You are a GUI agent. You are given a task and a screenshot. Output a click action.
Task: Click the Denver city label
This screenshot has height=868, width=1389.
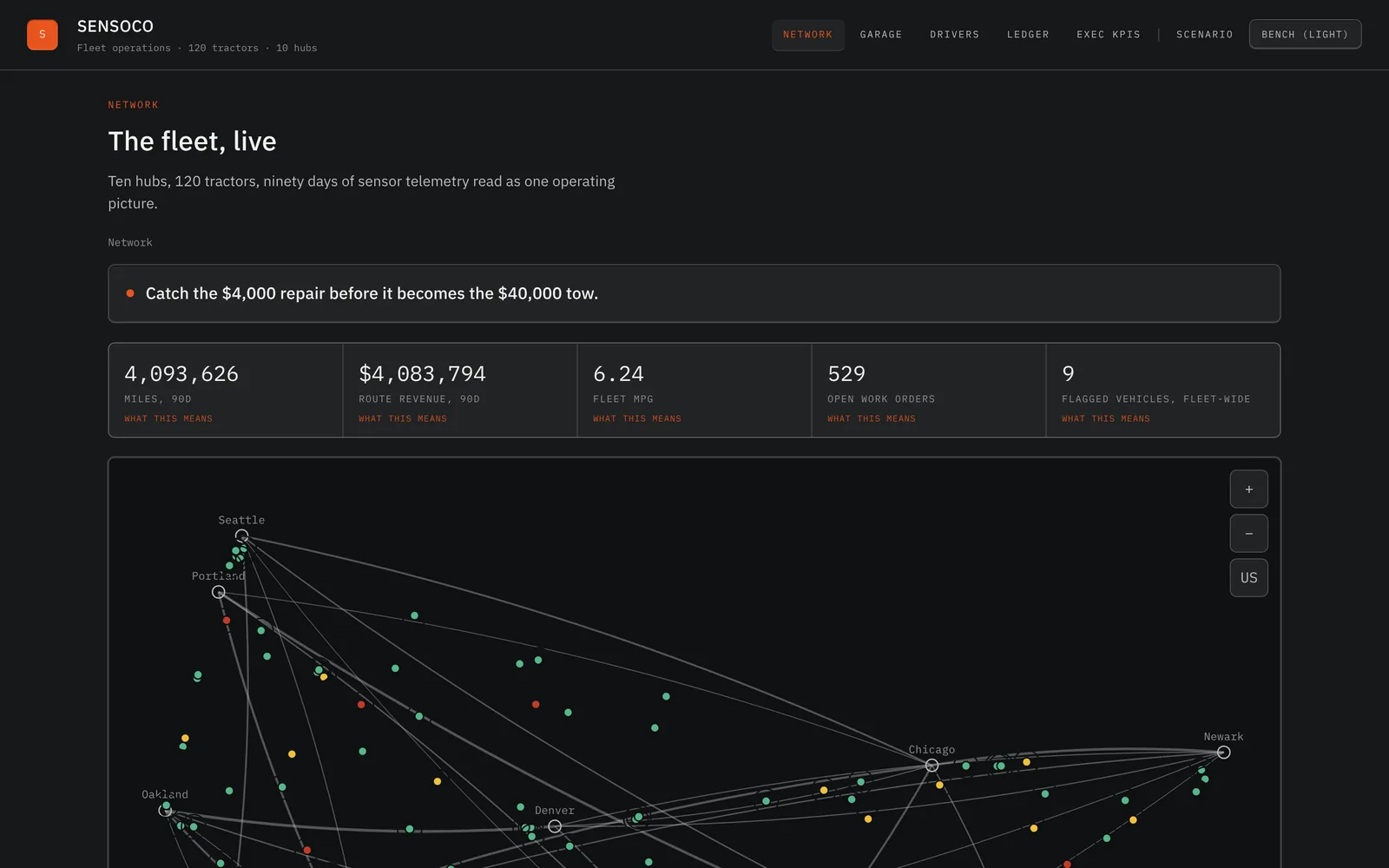(x=555, y=811)
